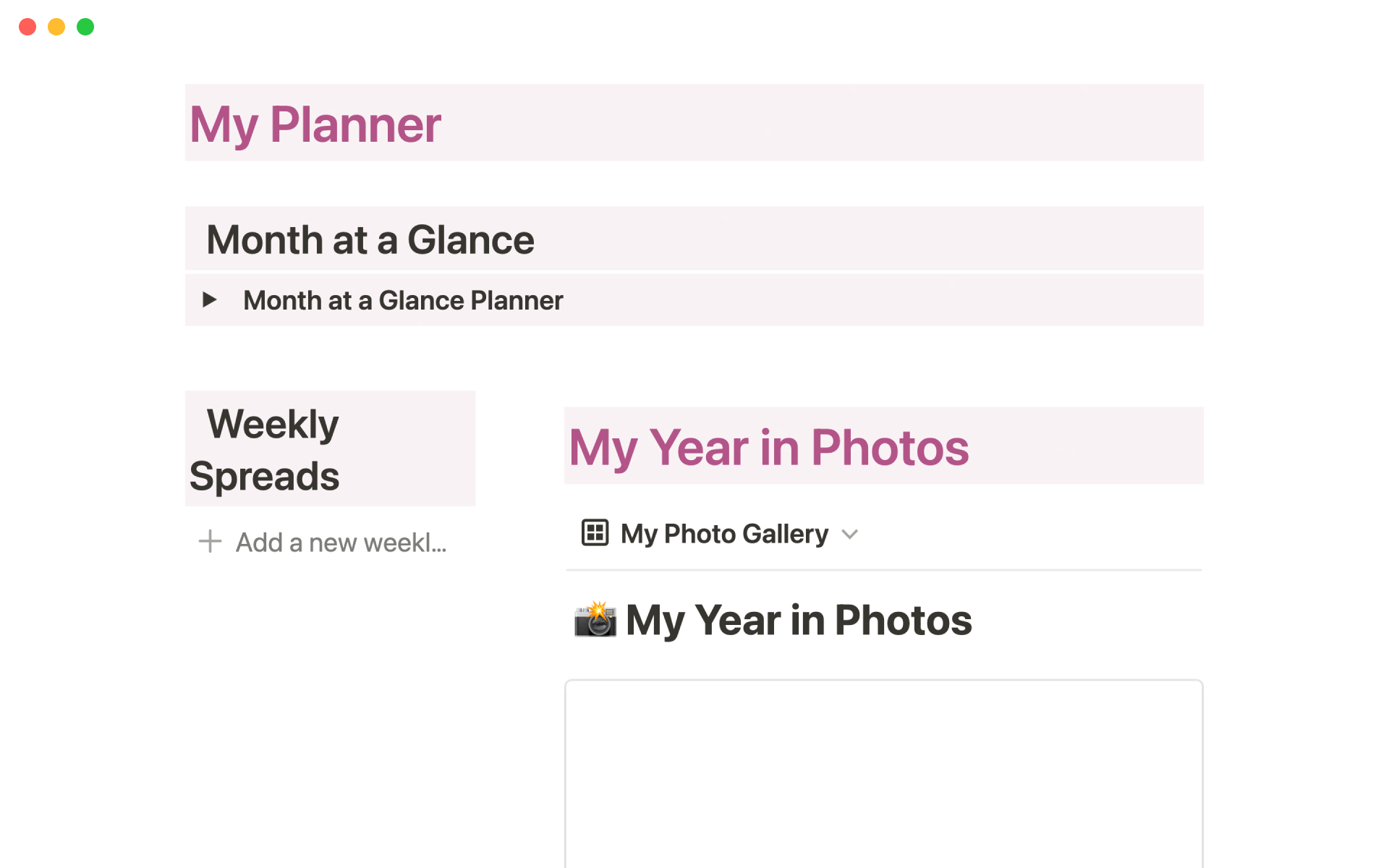Select the disclosure triangle icon beside Month at a Glance Planner
Image resolution: width=1389 pixels, height=868 pixels.
point(209,300)
